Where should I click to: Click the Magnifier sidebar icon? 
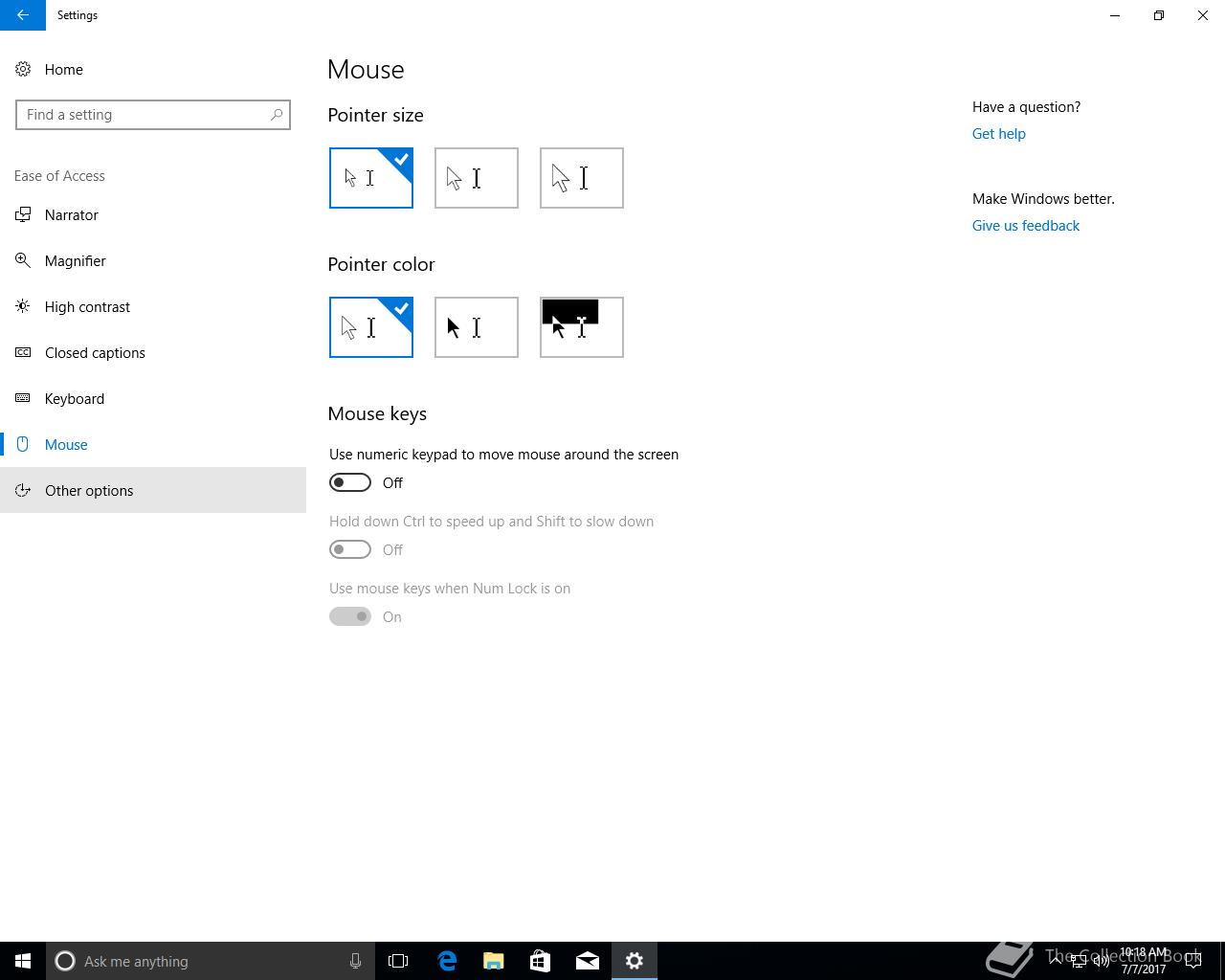click(23, 261)
